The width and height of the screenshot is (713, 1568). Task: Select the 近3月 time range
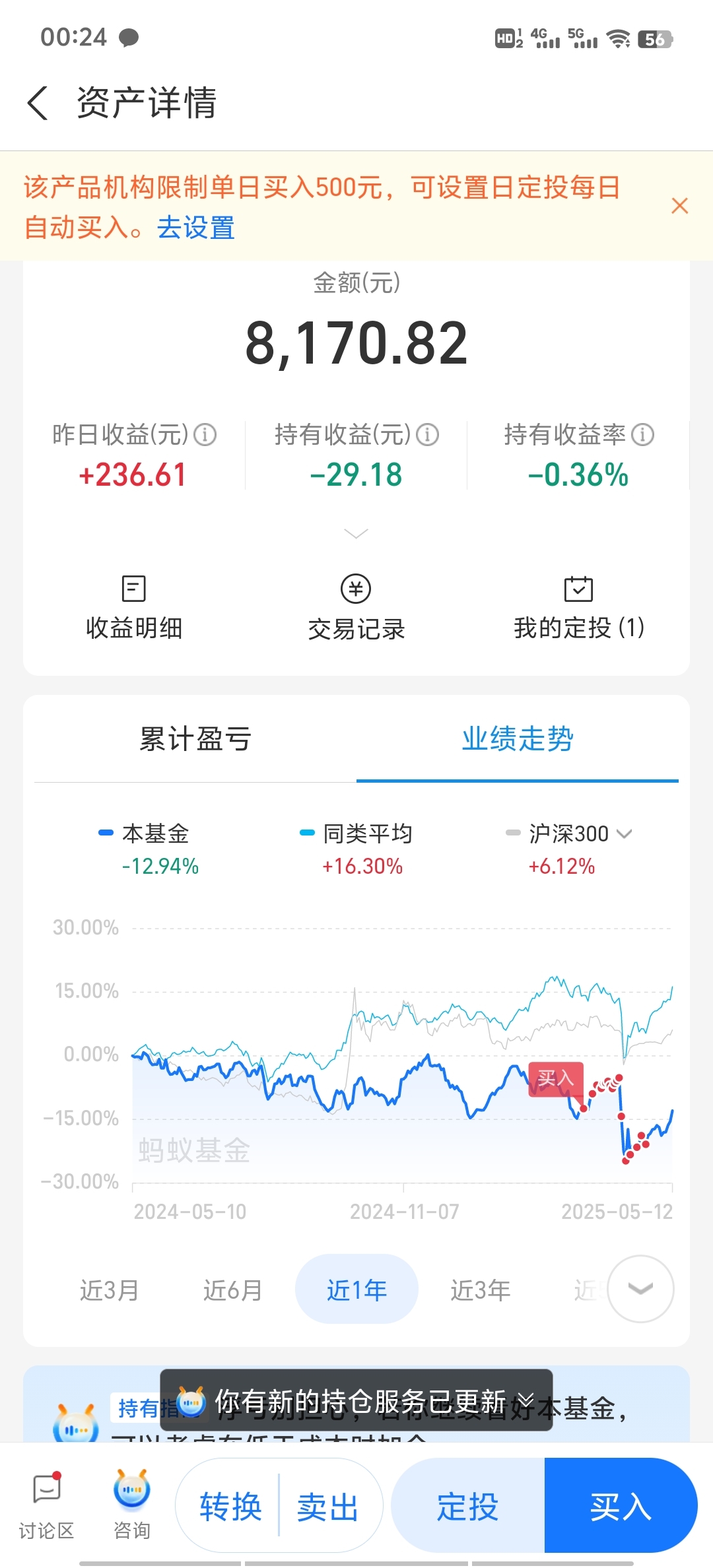[110, 1290]
